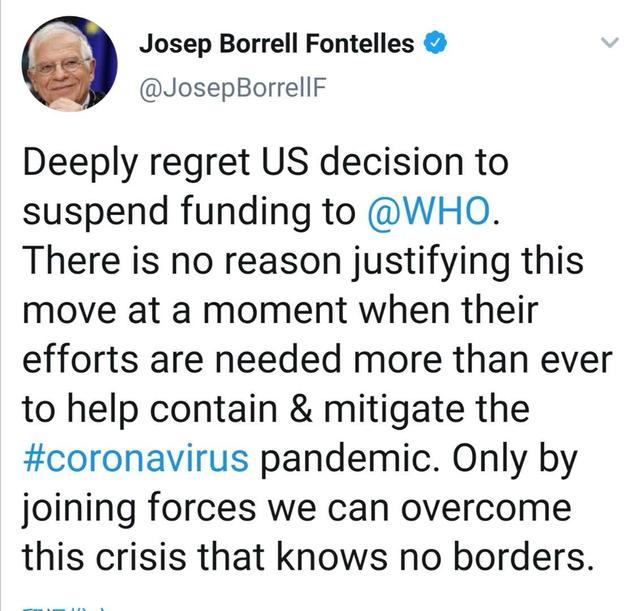Open the Josep Borrell Fontelles display name
Image resolution: width=640 pixels, height=611 pixels.
(x=277, y=44)
